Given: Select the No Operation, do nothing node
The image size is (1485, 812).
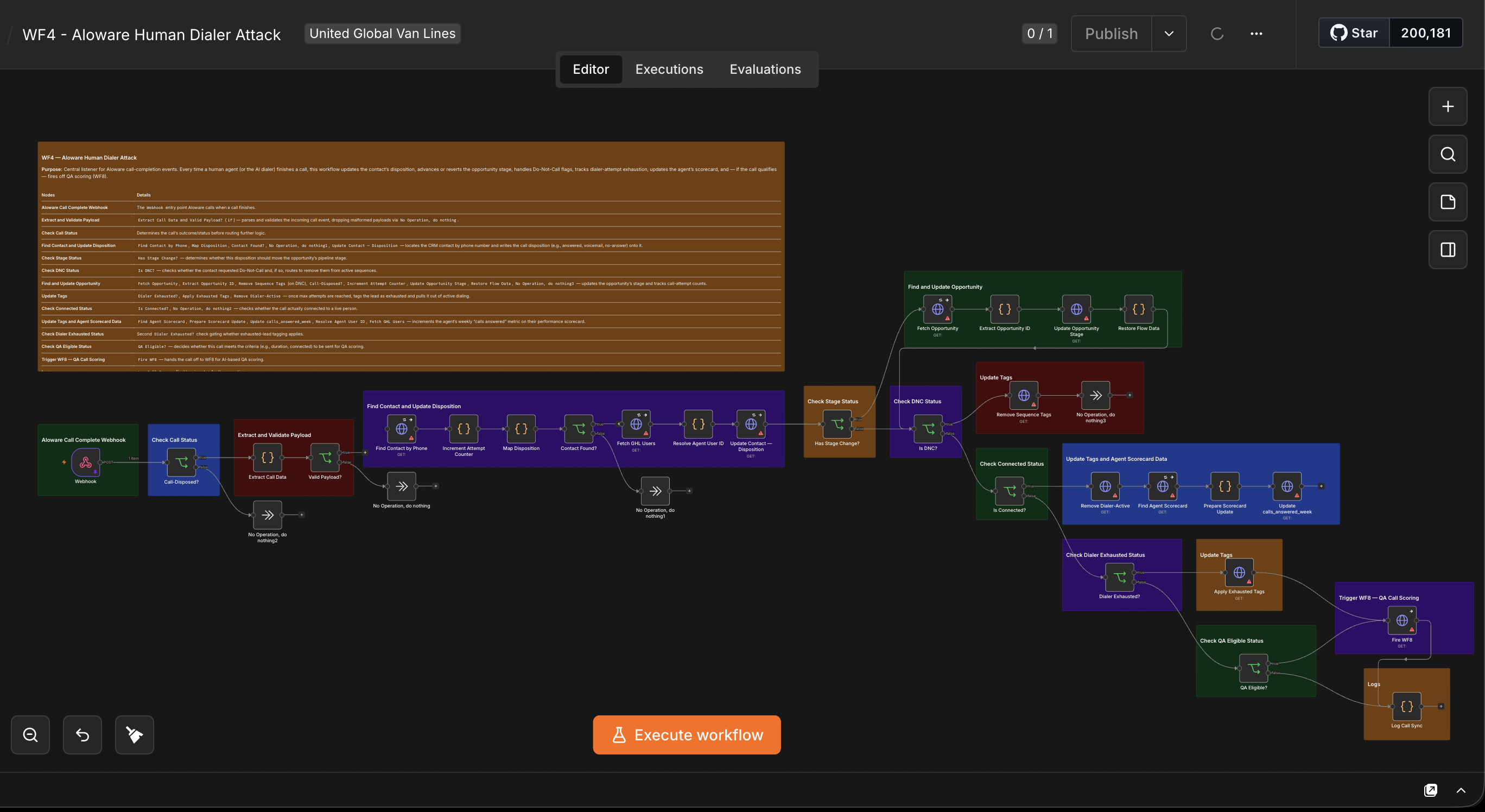Looking at the screenshot, I should pos(402,486).
